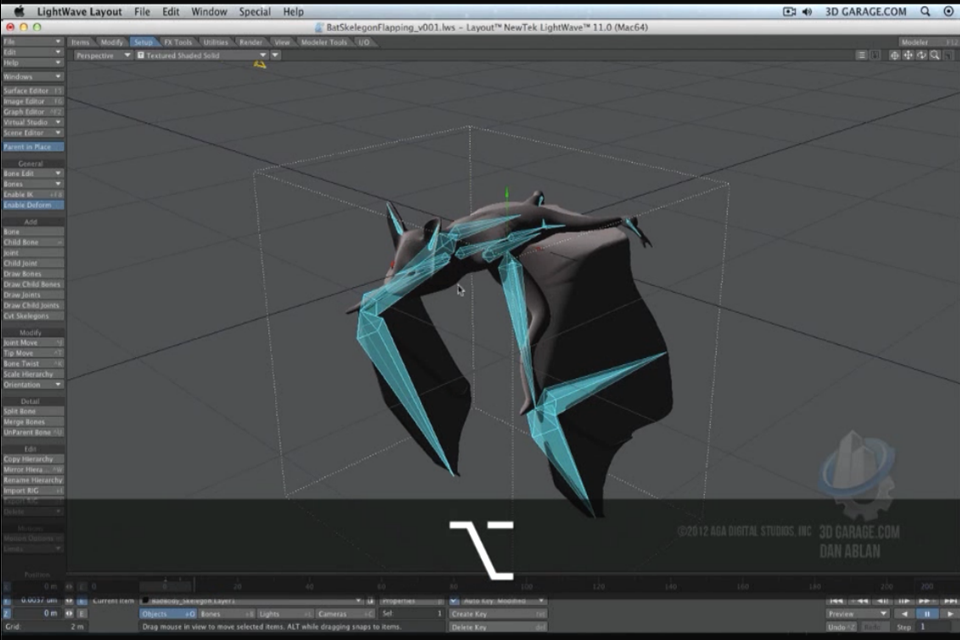This screenshot has width=960, height=640.
Task: Open the Window menu in menu bar
Action: [209, 12]
